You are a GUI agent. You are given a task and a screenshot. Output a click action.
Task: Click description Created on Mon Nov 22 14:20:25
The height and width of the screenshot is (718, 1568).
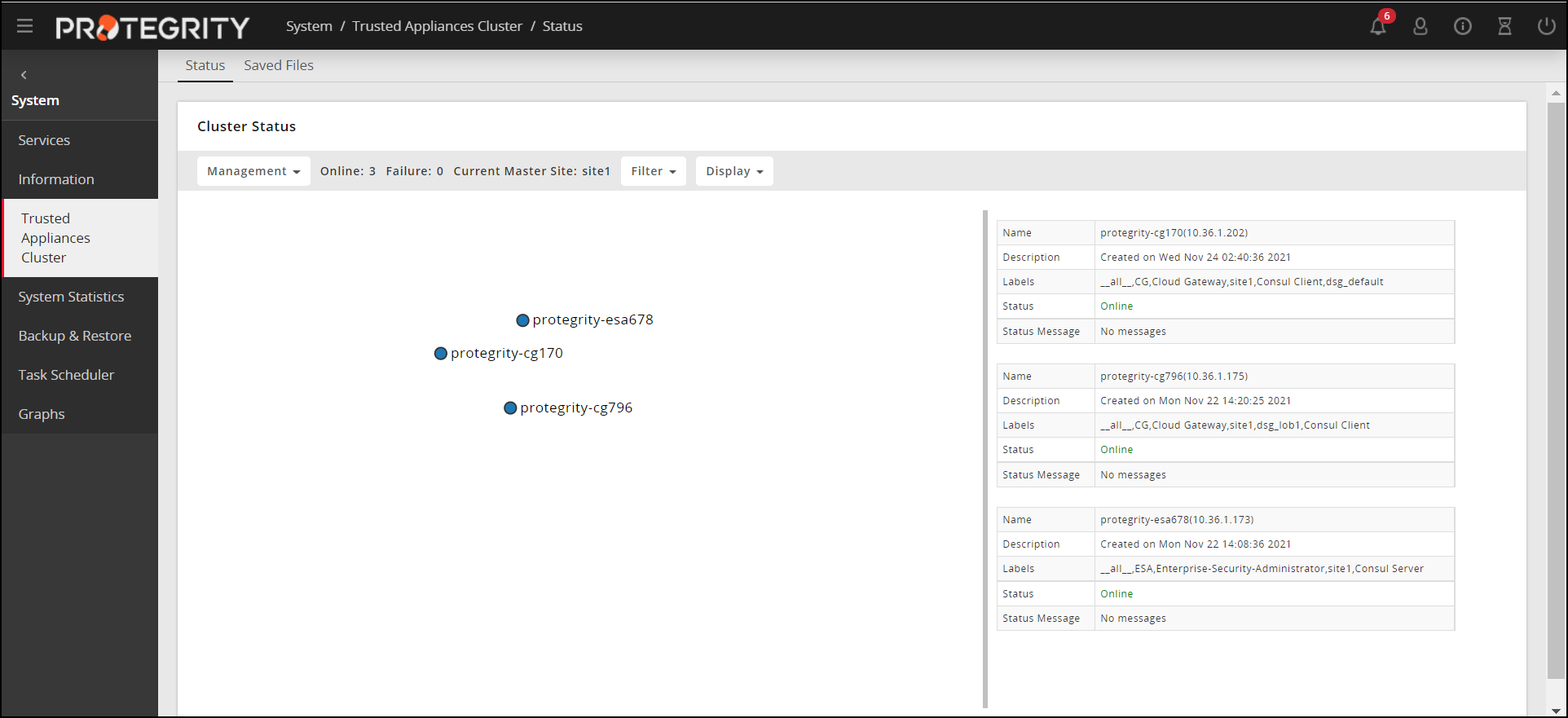coord(1275,401)
